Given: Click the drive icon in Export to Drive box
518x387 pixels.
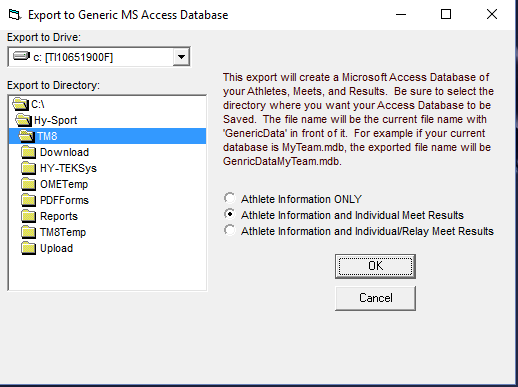Looking at the screenshot, I should point(21,56).
